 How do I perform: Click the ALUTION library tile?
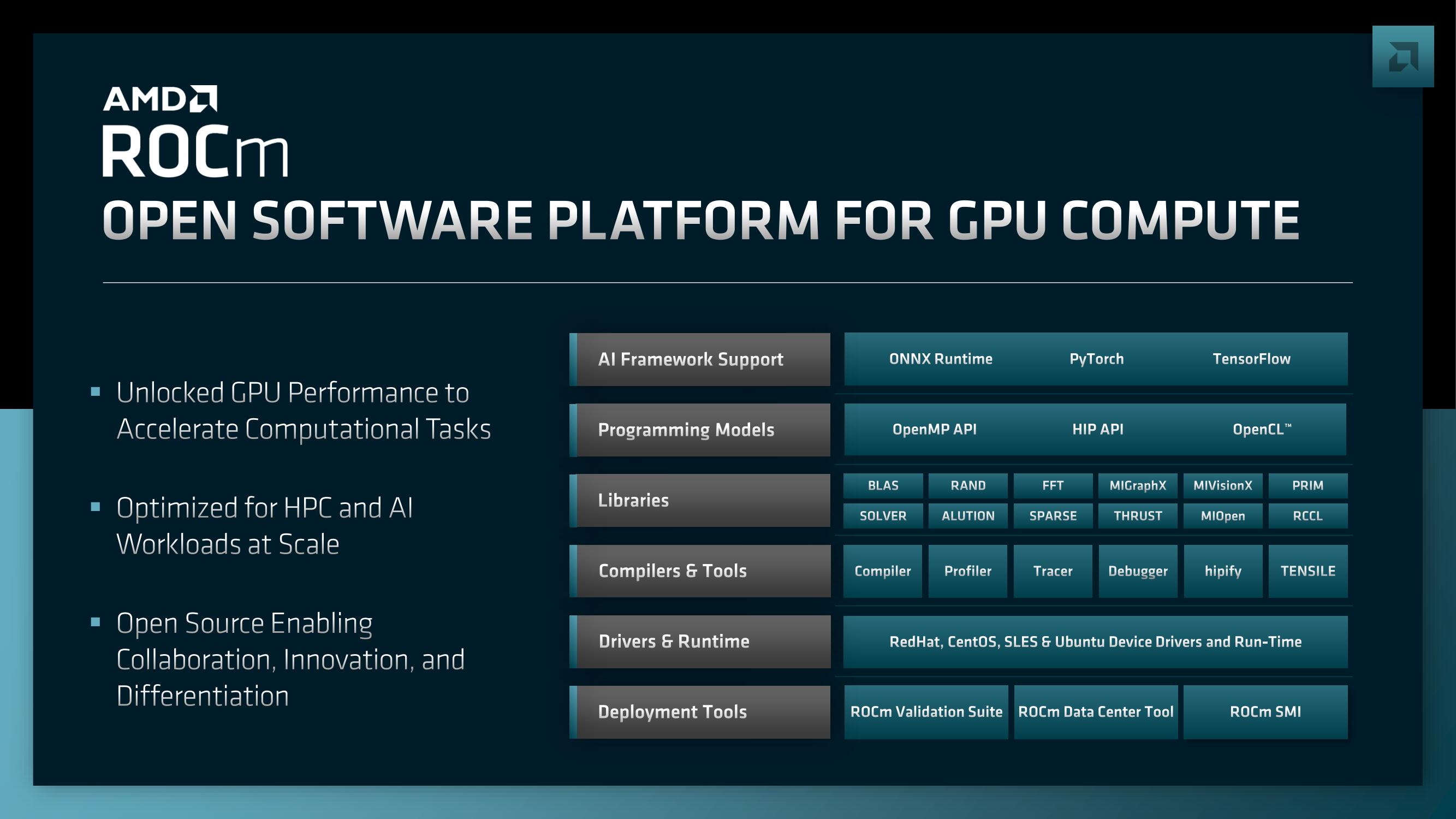click(x=967, y=516)
